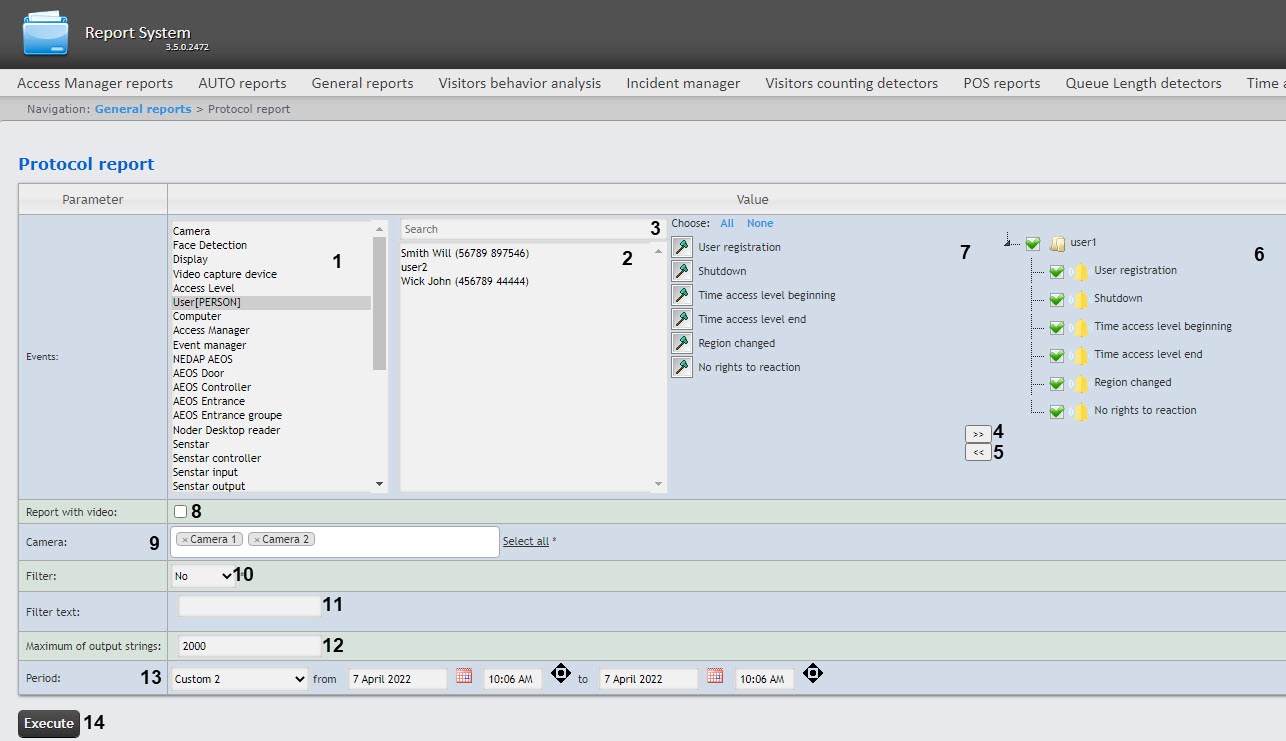
Task: Click the crosshair icon after end time
Action: click(813, 674)
